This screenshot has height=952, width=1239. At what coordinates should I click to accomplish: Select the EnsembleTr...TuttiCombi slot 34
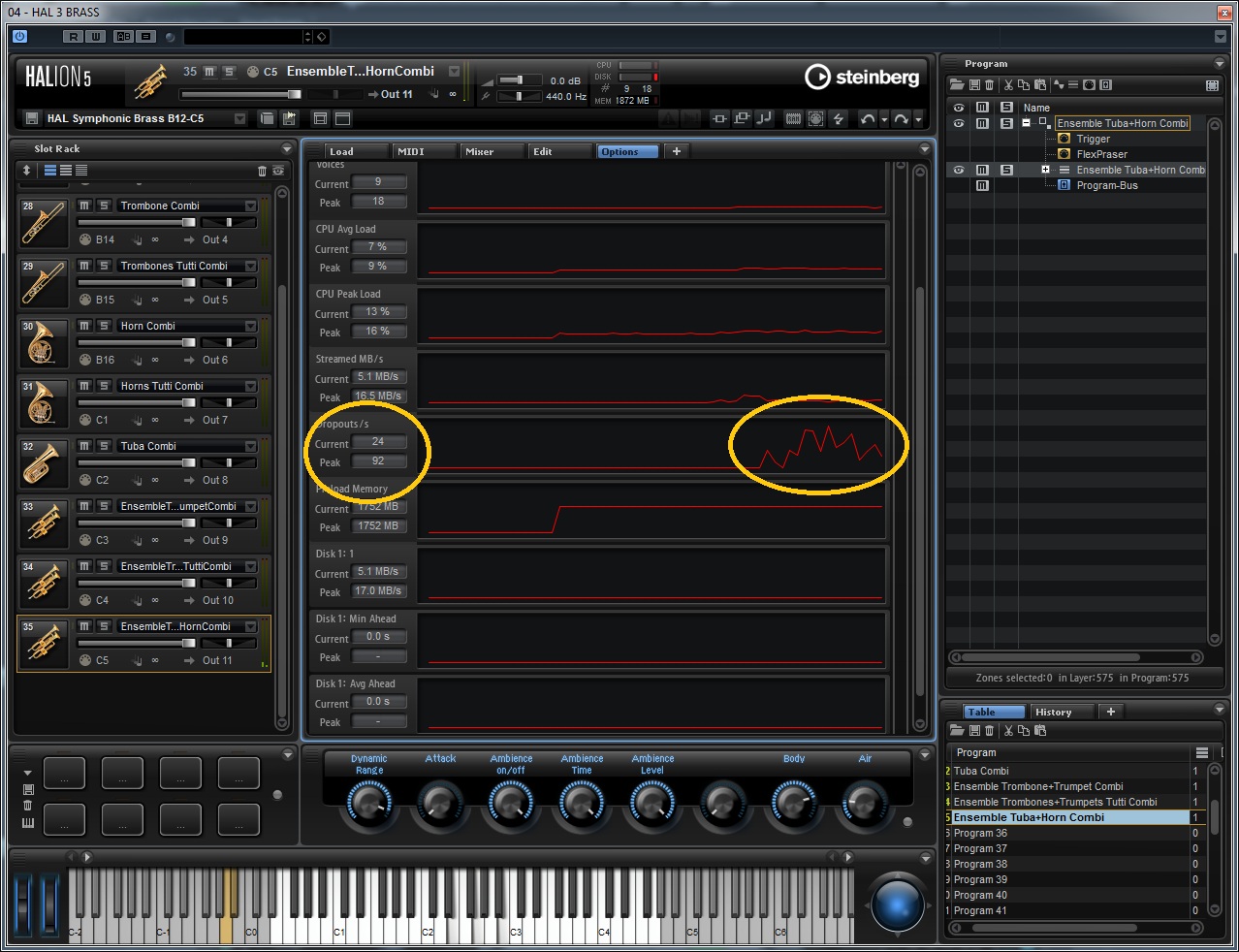[x=143, y=582]
